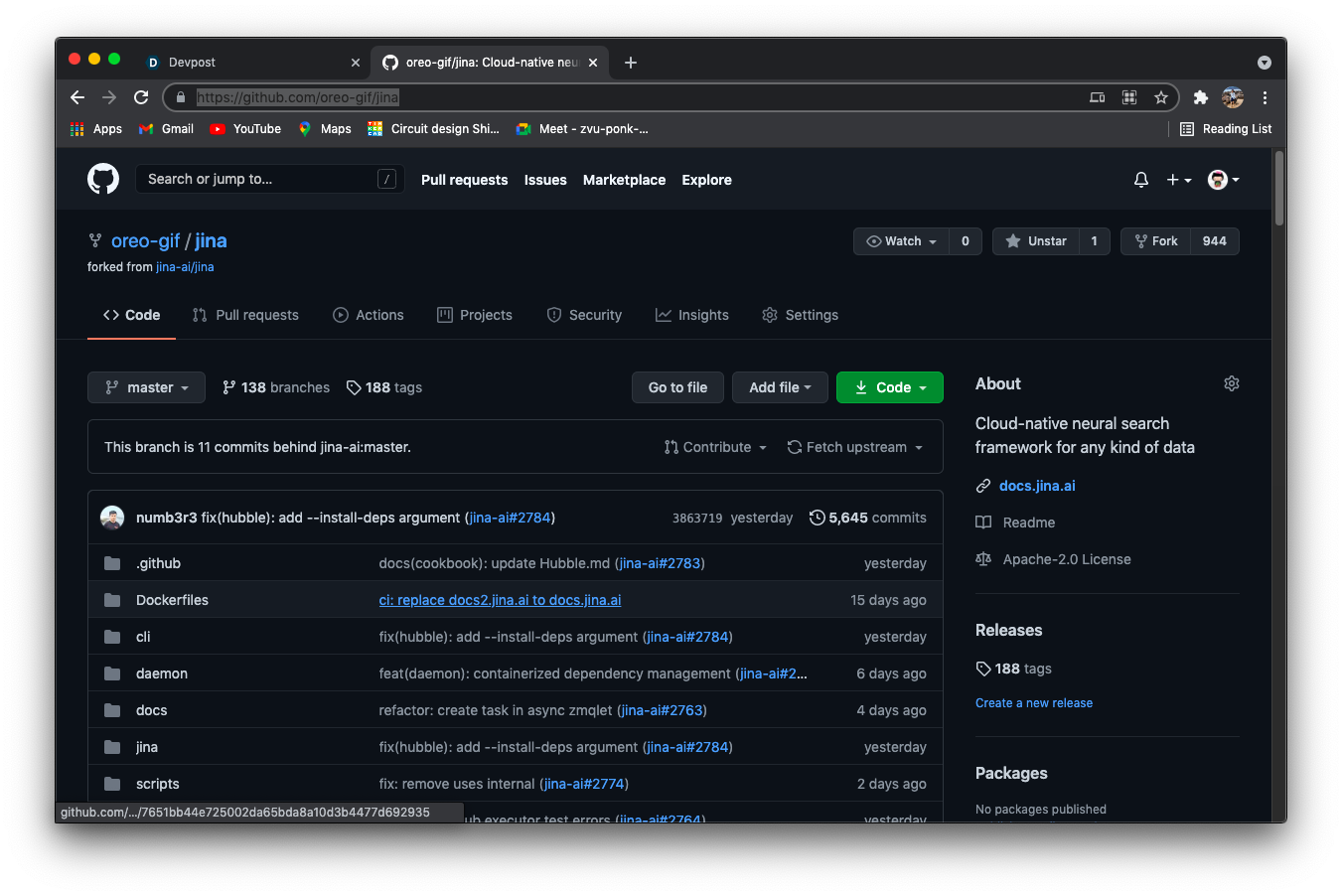The height and width of the screenshot is (896, 1342).
Task: Open the Contribute dropdown
Action: click(715, 447)
